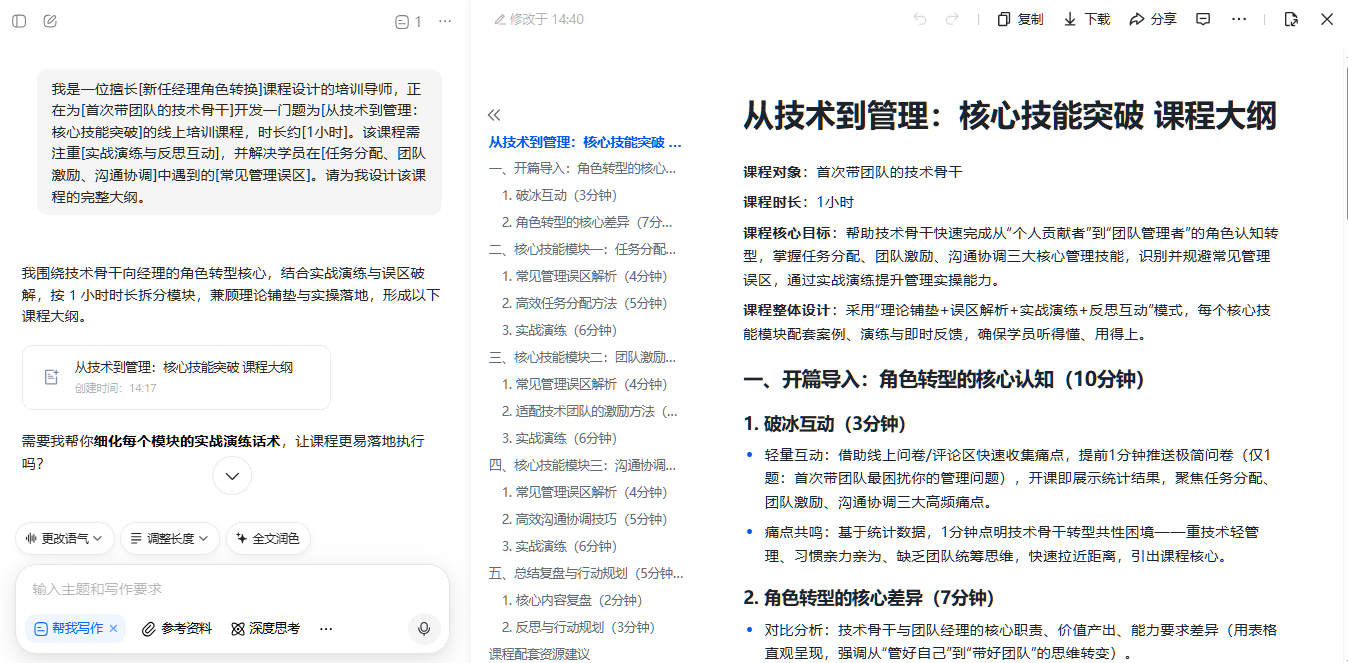Click the 复制 copy button

(x=1020, y=19)
